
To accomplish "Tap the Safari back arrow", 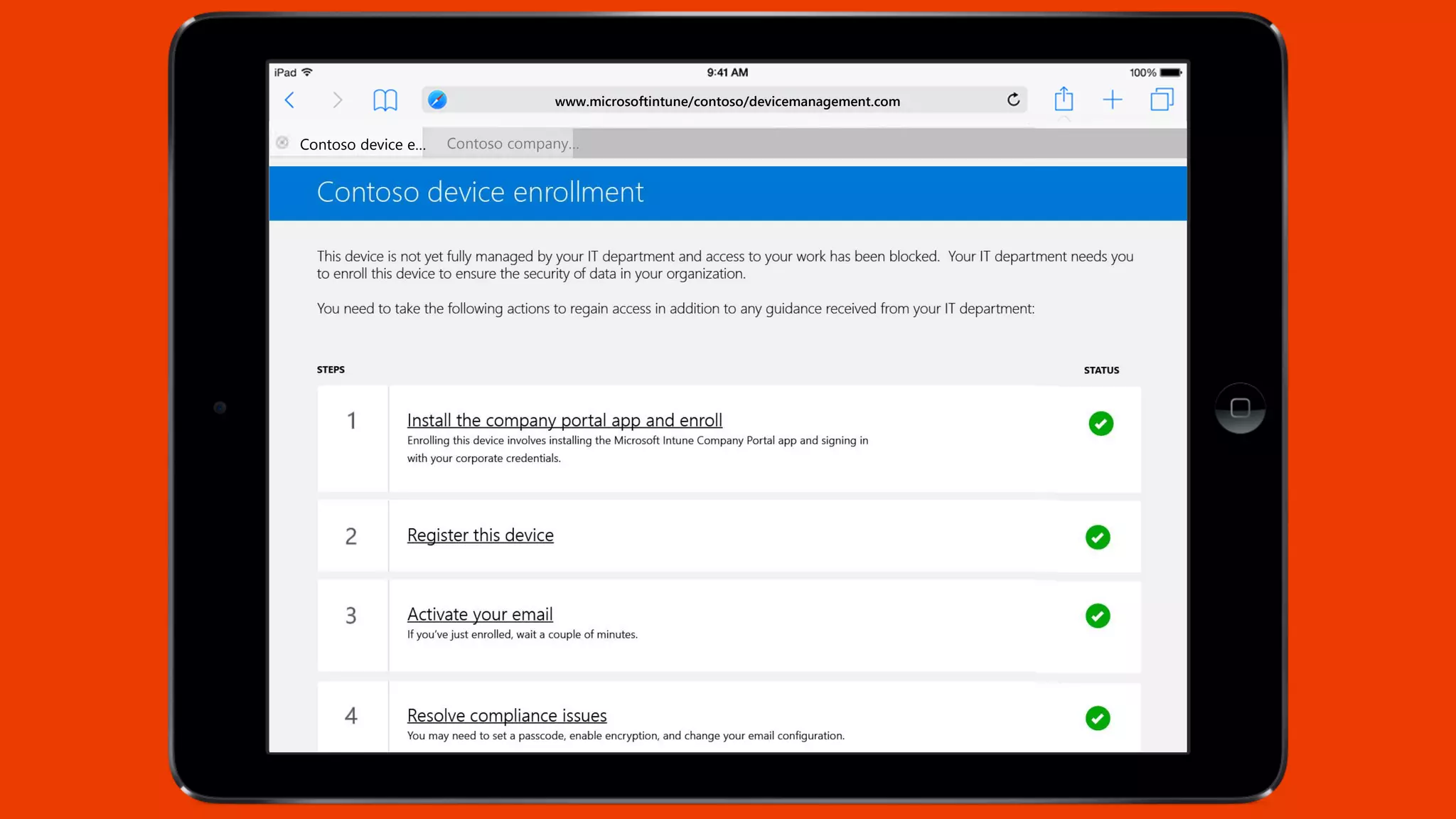I will (x=290, y=100).
